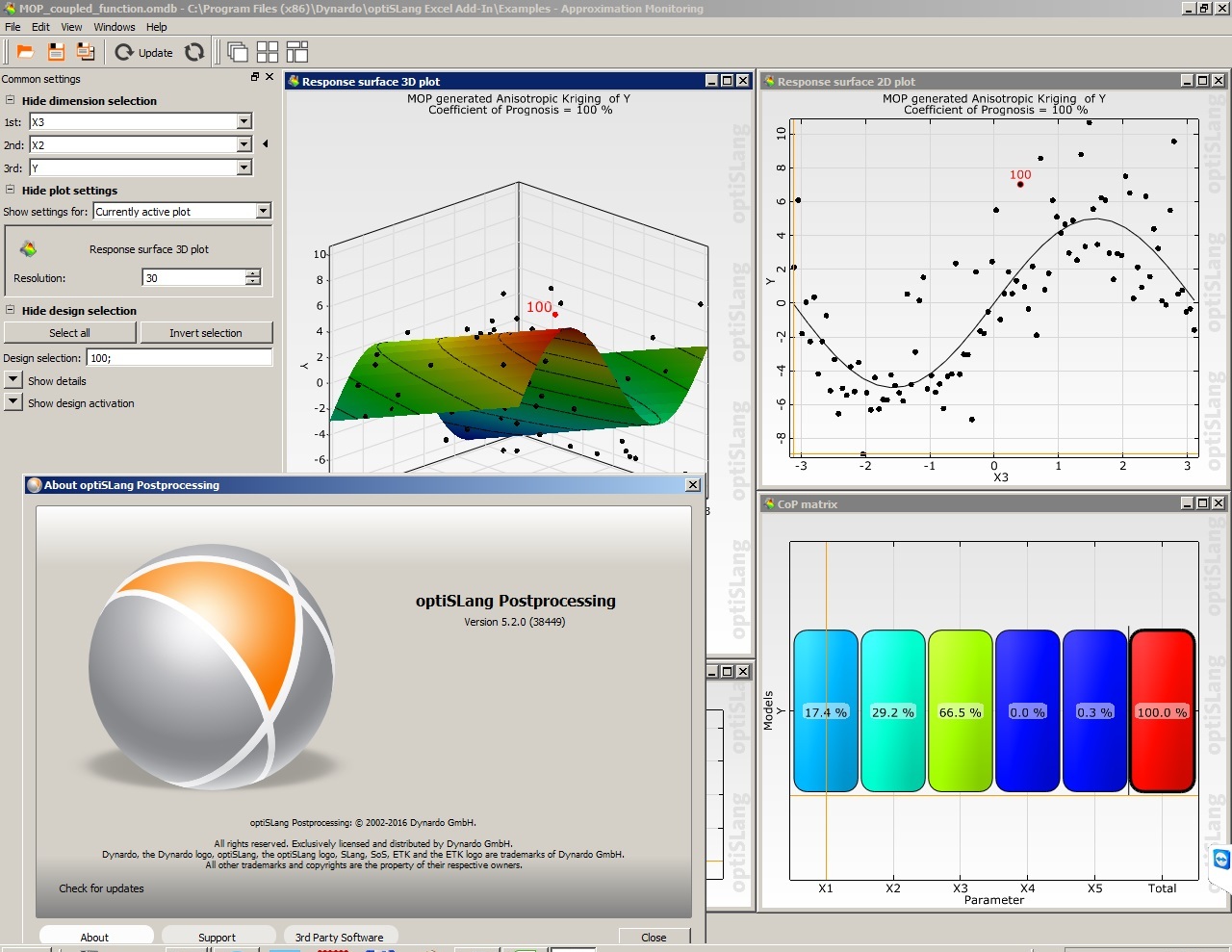Click the cascade windows layout icon

[237, 52]
